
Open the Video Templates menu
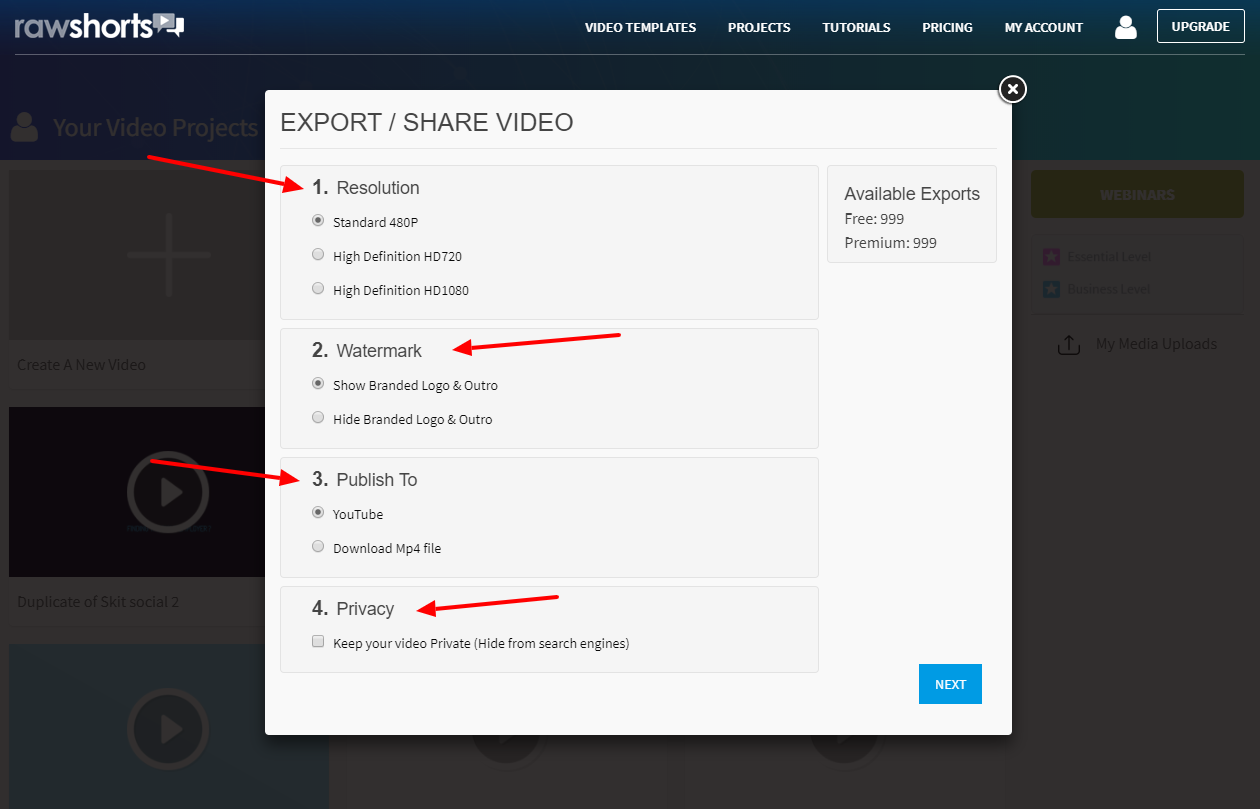(641, 27)
